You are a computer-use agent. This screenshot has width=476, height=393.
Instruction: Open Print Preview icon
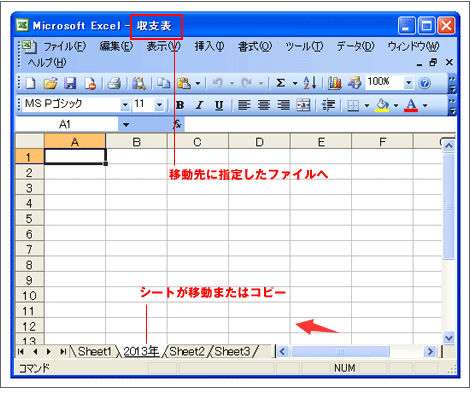[139, 83]
